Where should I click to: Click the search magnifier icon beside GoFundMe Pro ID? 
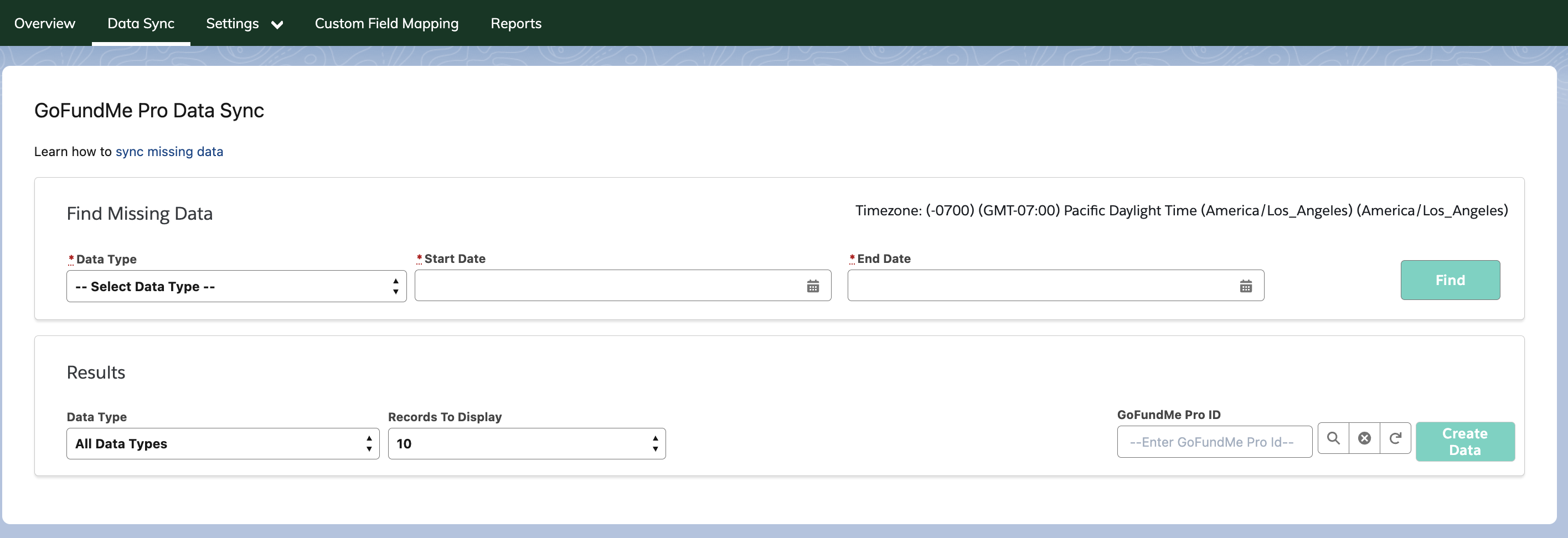(x=1333, y=438)
